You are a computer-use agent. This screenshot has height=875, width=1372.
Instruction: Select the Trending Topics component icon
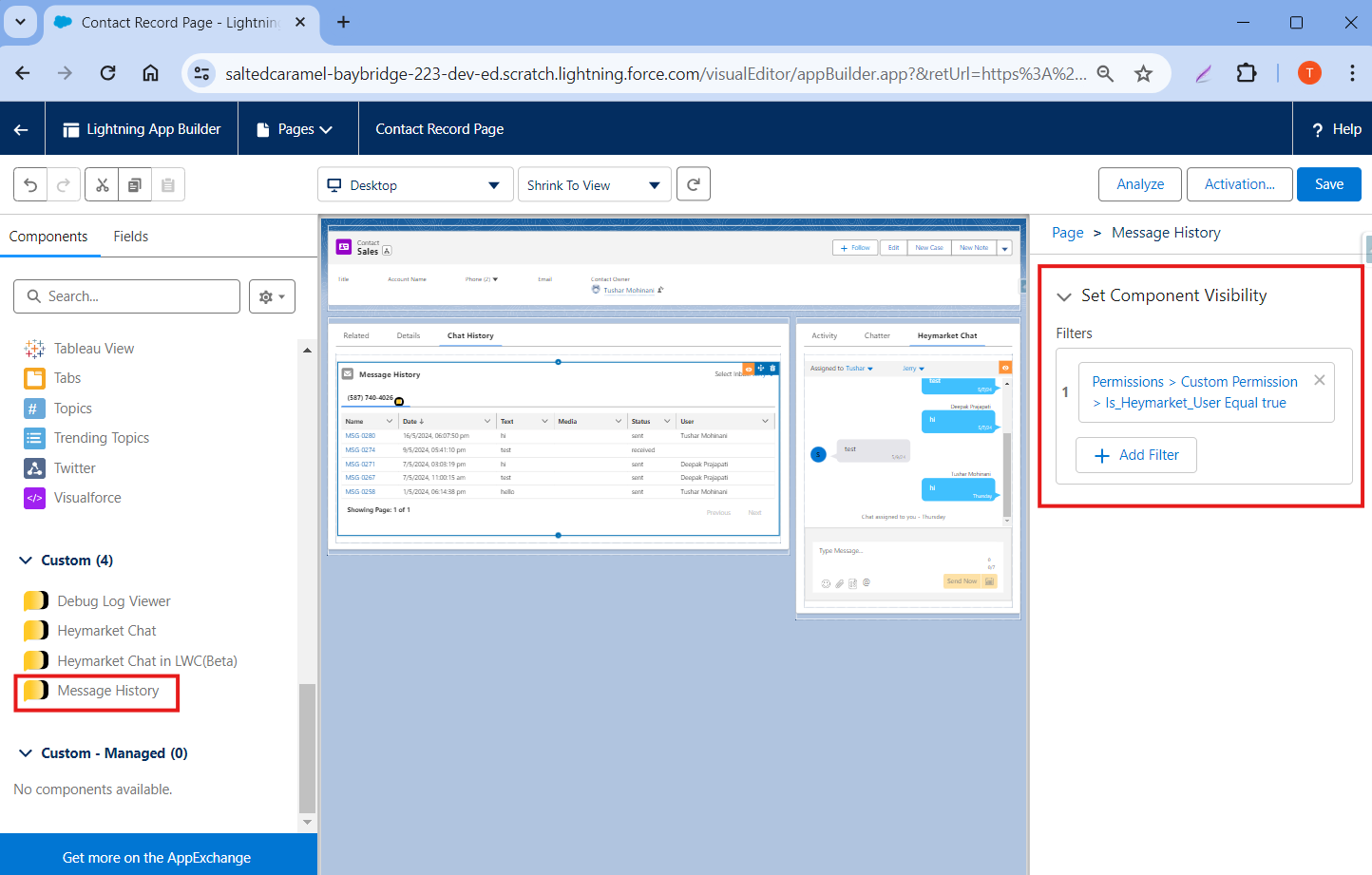34,438
